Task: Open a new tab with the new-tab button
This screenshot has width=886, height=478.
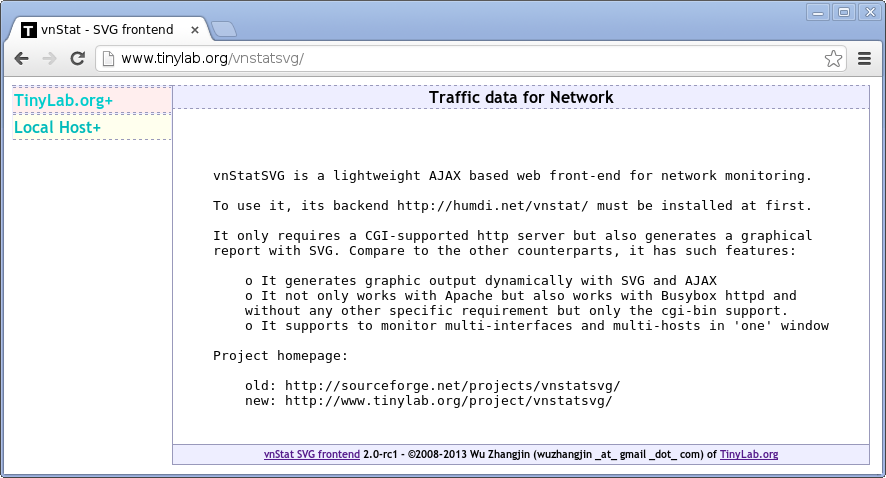Action: [x=224, y=29]
